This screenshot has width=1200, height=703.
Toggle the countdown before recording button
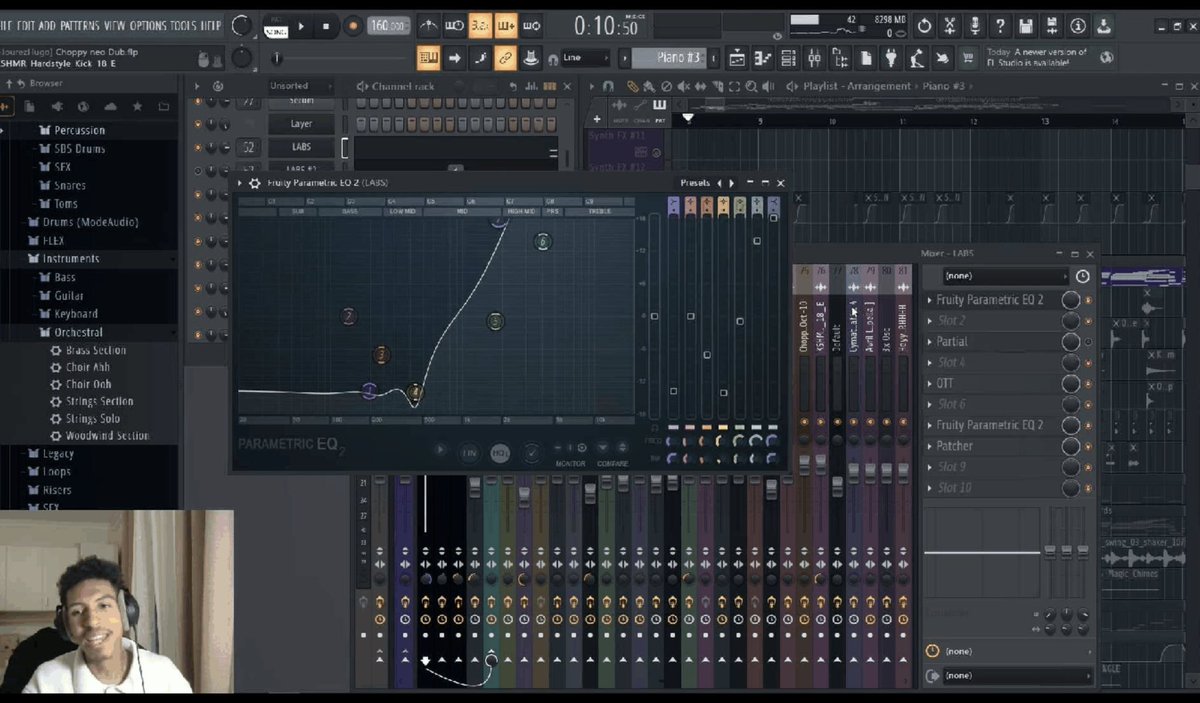pos(480,26)
